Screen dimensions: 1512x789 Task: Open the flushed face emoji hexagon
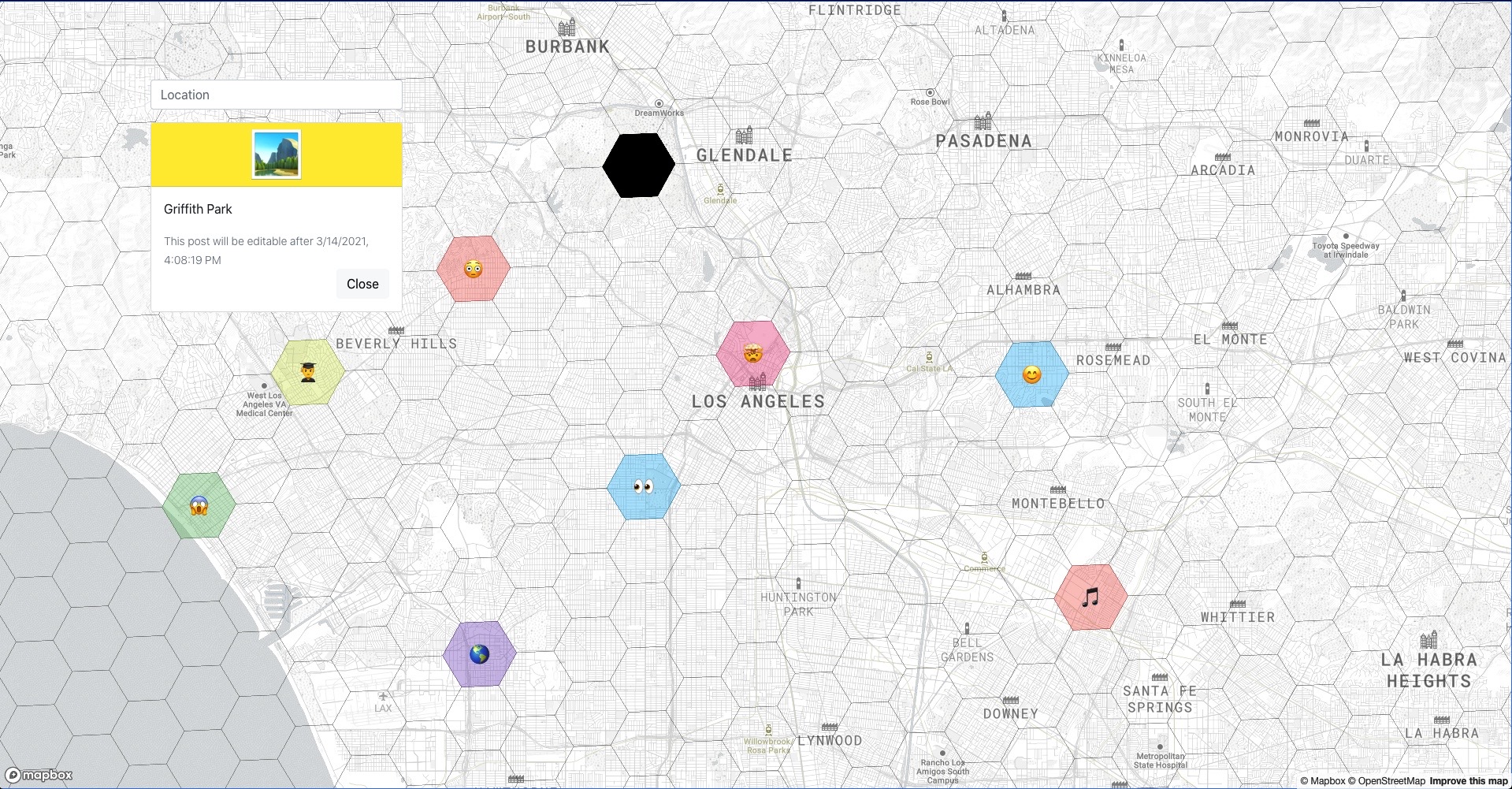(x=474, y=268)
